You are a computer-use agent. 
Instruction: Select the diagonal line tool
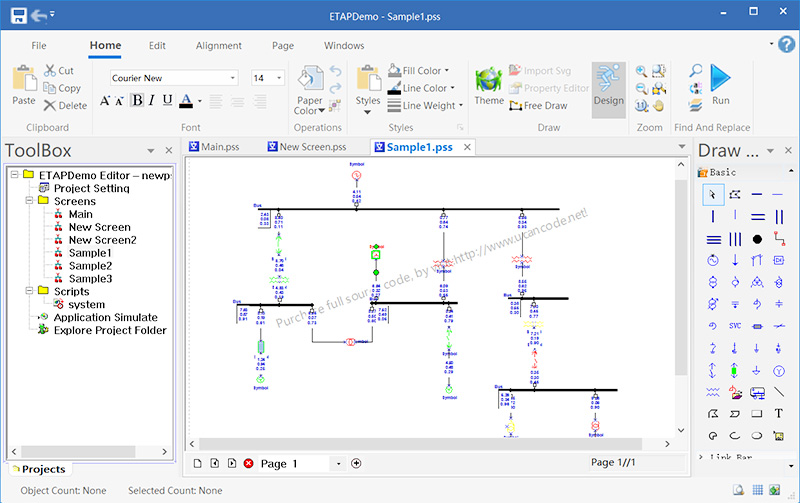tap(779, 392)
